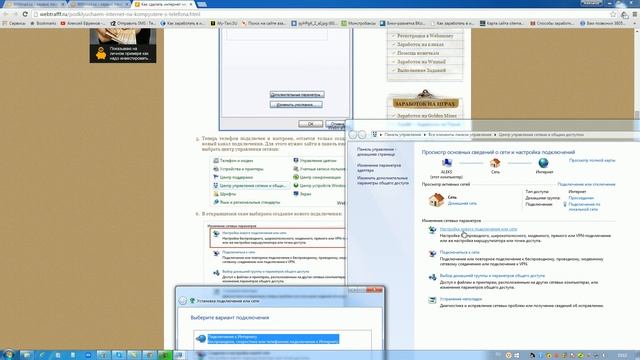This screenshot has width=640, height=360.
Task: Open 'Изменение параметров адаптера' link
Action: tap(379, 168)
